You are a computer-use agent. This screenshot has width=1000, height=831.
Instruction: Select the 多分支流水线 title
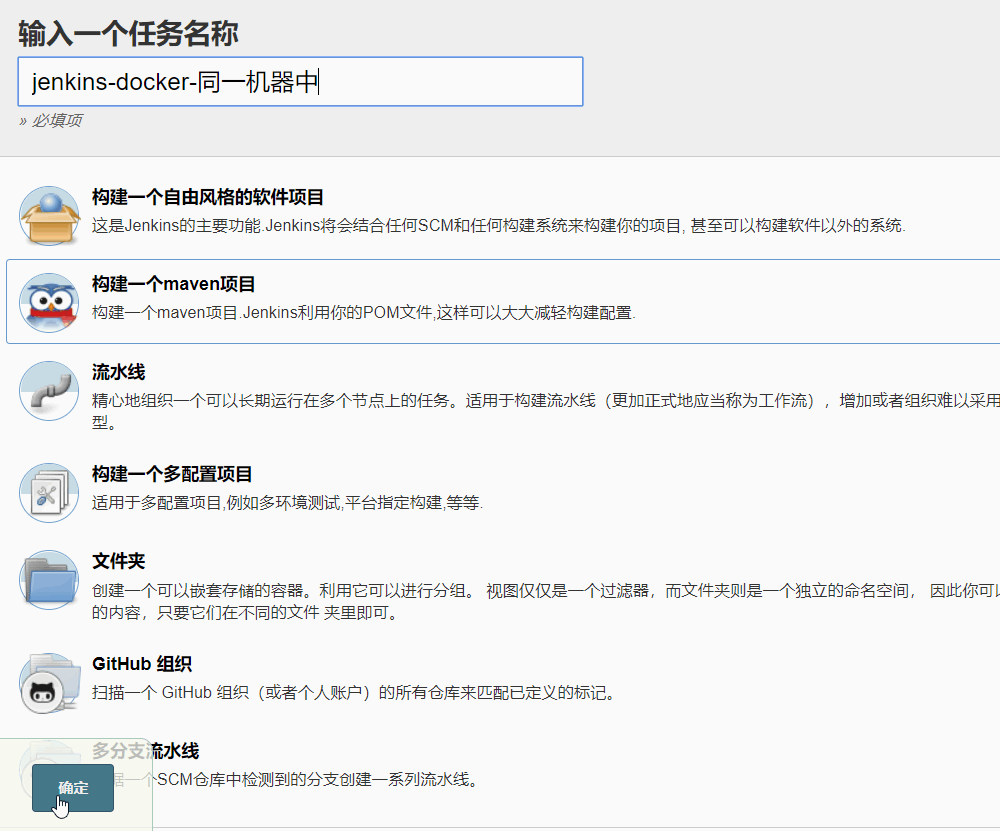click(x=145, y=751)
